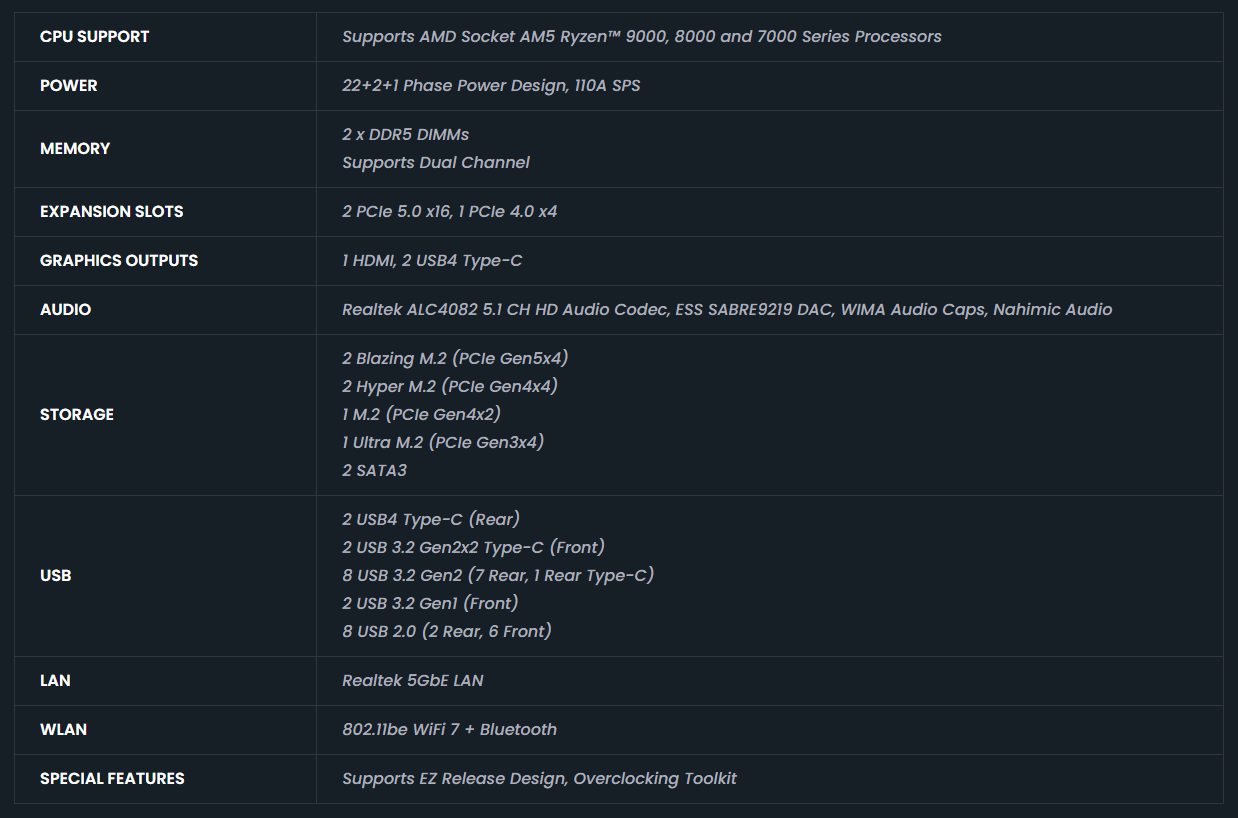Click the MEMORY row label

point(75,149)
